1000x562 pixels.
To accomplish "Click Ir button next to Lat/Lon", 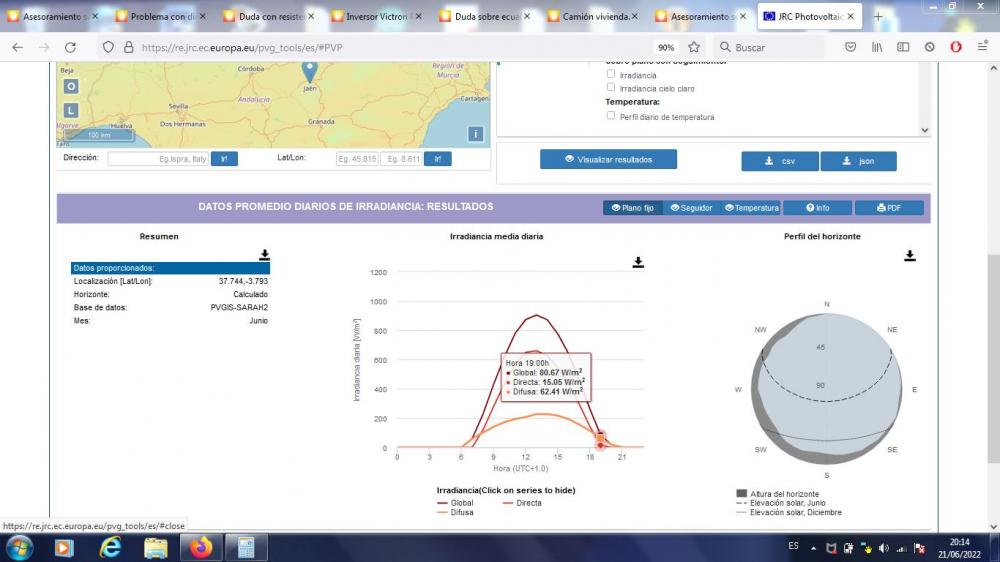I will (438, 159).
